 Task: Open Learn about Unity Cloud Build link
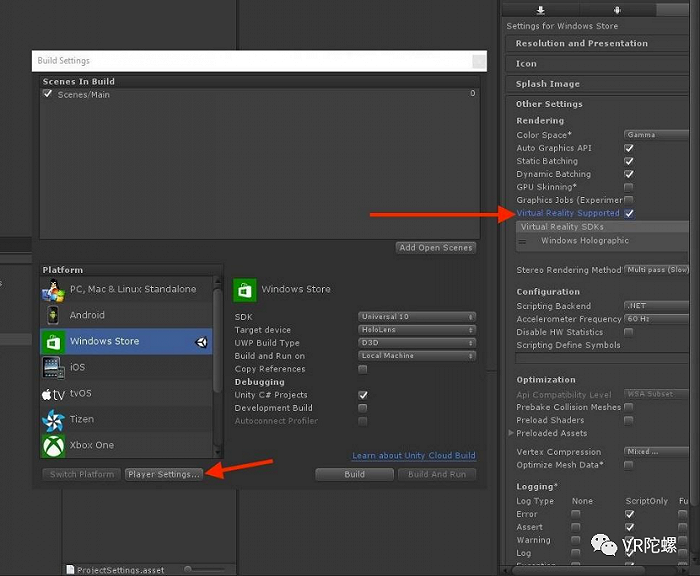tap(414, 456)
